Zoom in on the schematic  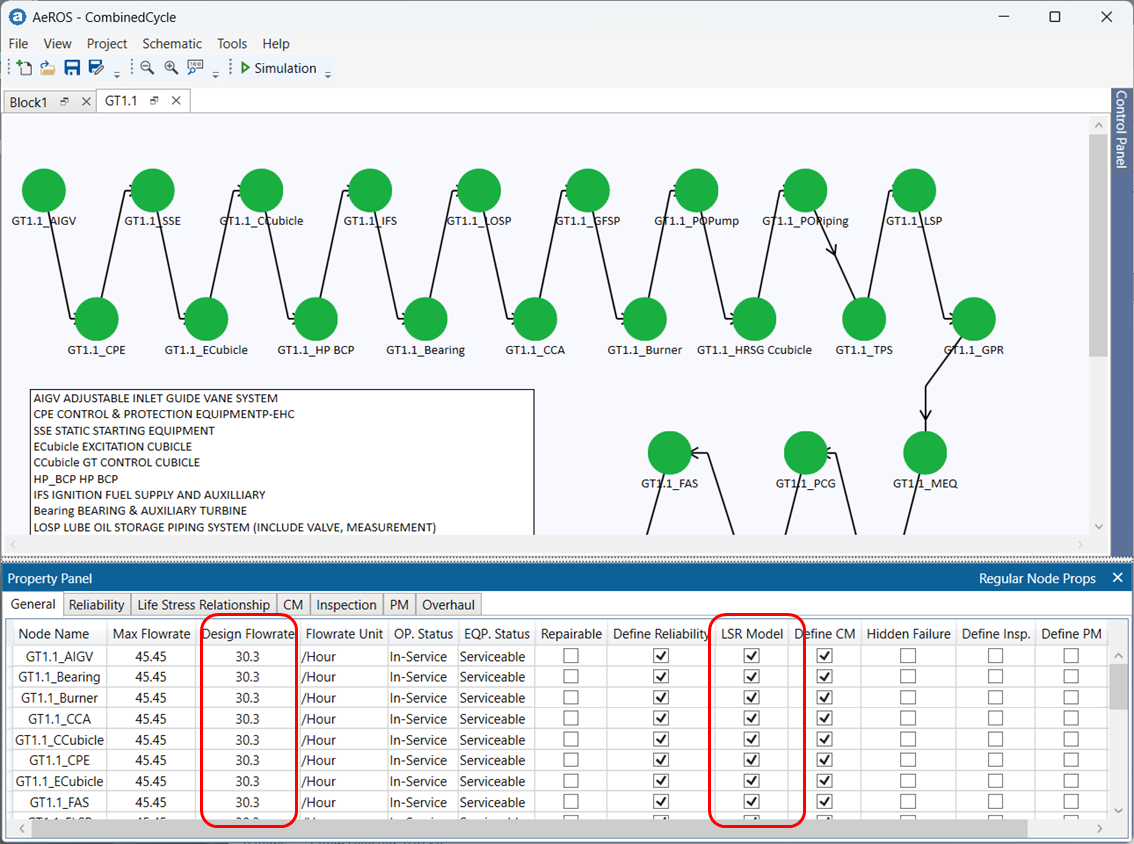[x=170, y=67]
